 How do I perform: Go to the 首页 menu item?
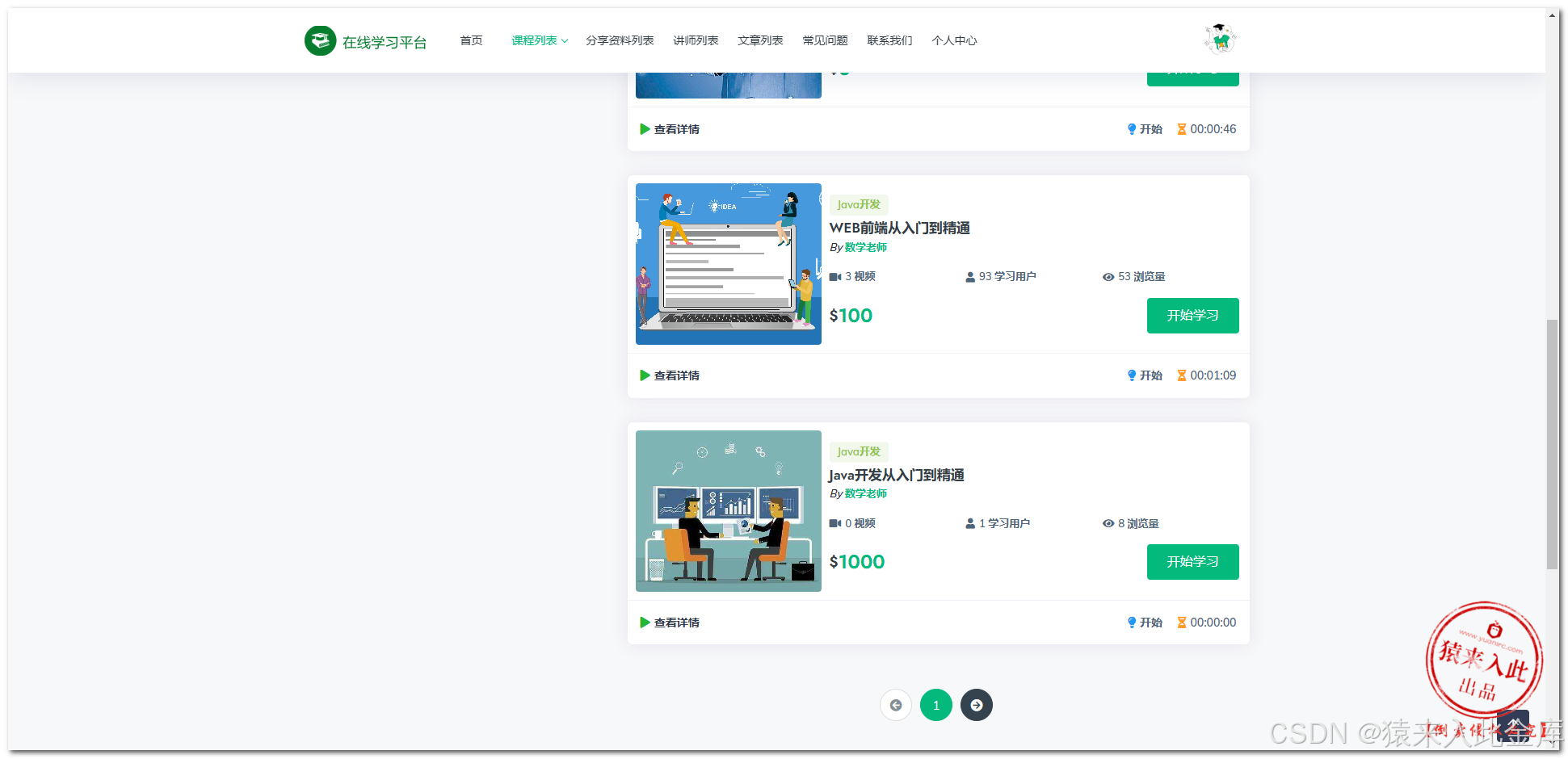(471, 40)
